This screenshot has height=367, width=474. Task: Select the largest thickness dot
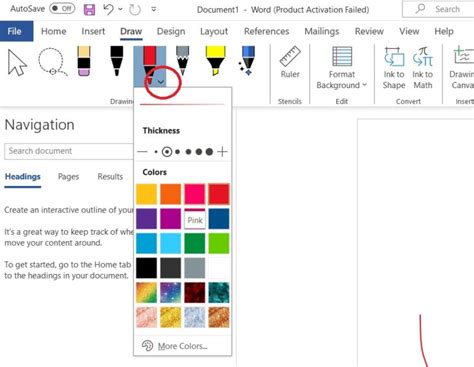tap(209, 152)
